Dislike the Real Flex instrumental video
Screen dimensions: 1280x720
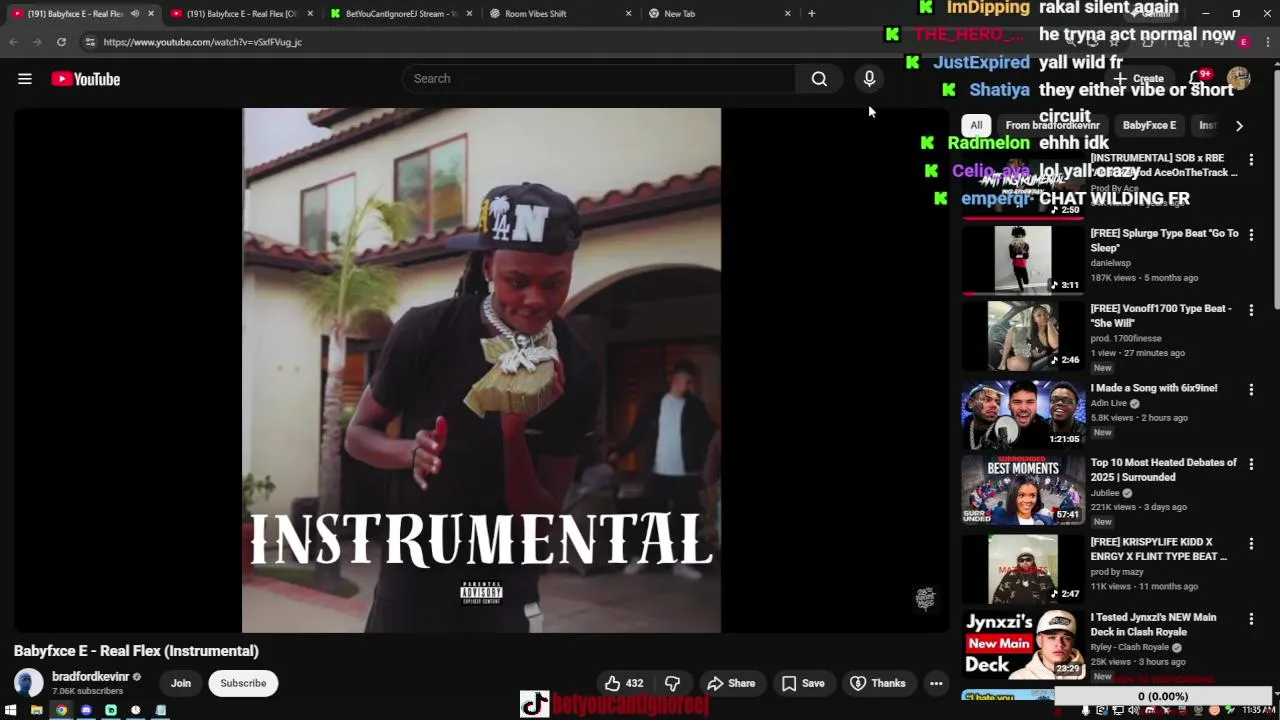click(672, 683)
